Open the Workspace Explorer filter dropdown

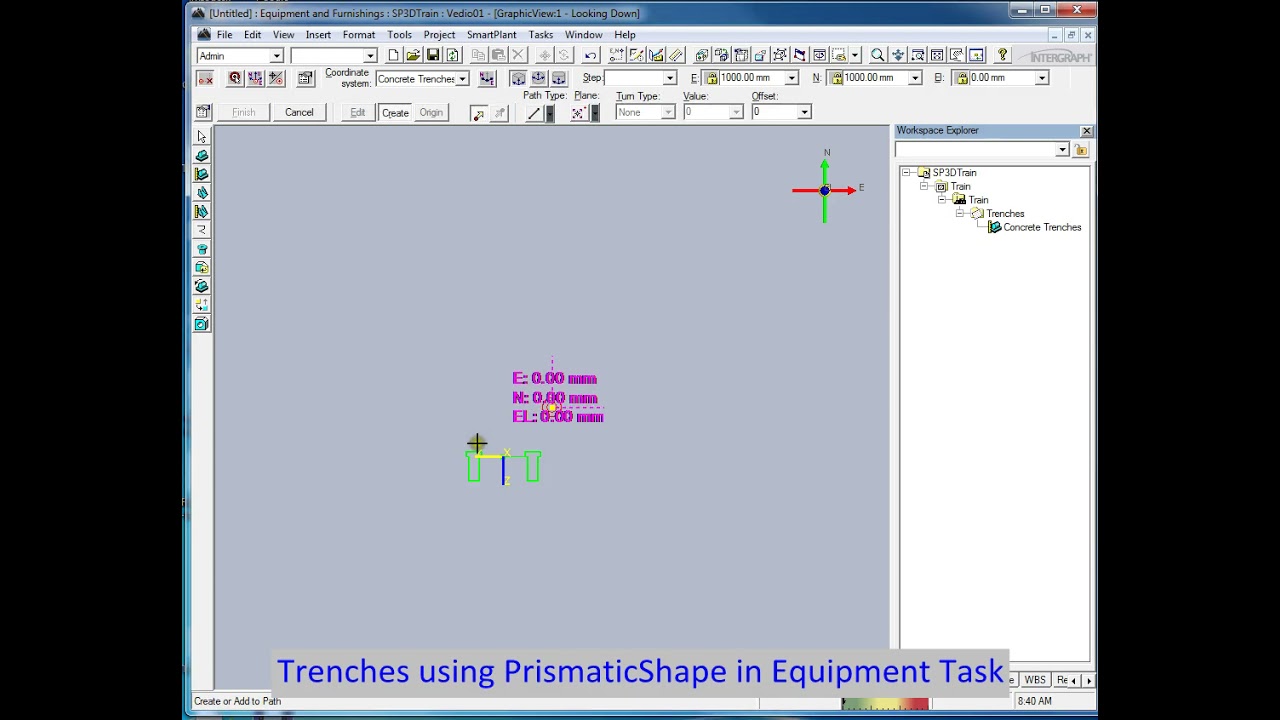[1062, 150]
